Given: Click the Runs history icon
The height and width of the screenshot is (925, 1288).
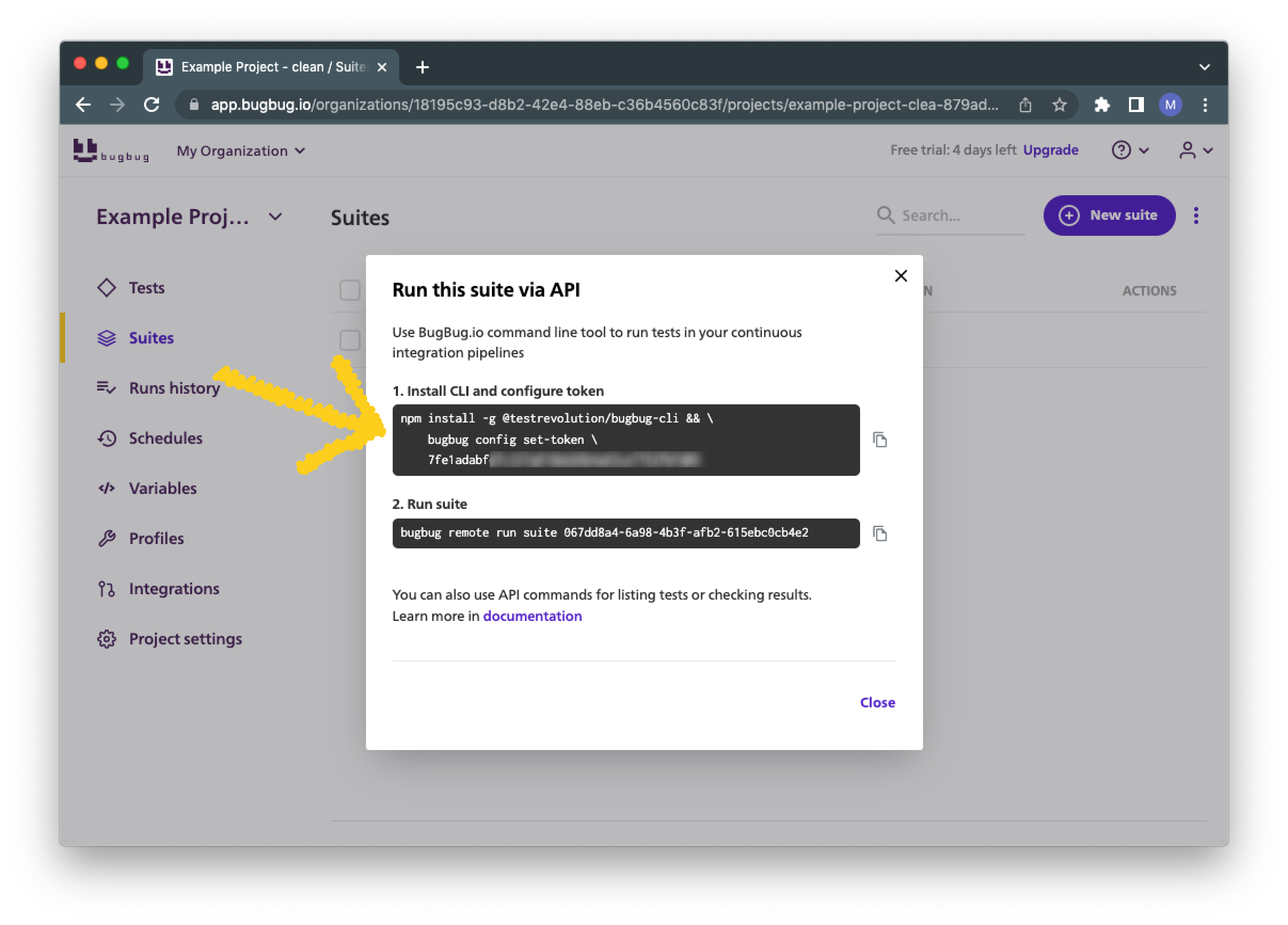Looking at the screenshot, I should [106, 388].
